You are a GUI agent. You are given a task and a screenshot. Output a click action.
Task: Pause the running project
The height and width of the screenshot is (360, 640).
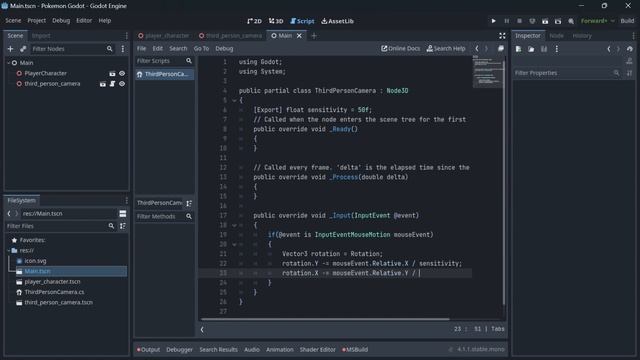tap(507, 21)
